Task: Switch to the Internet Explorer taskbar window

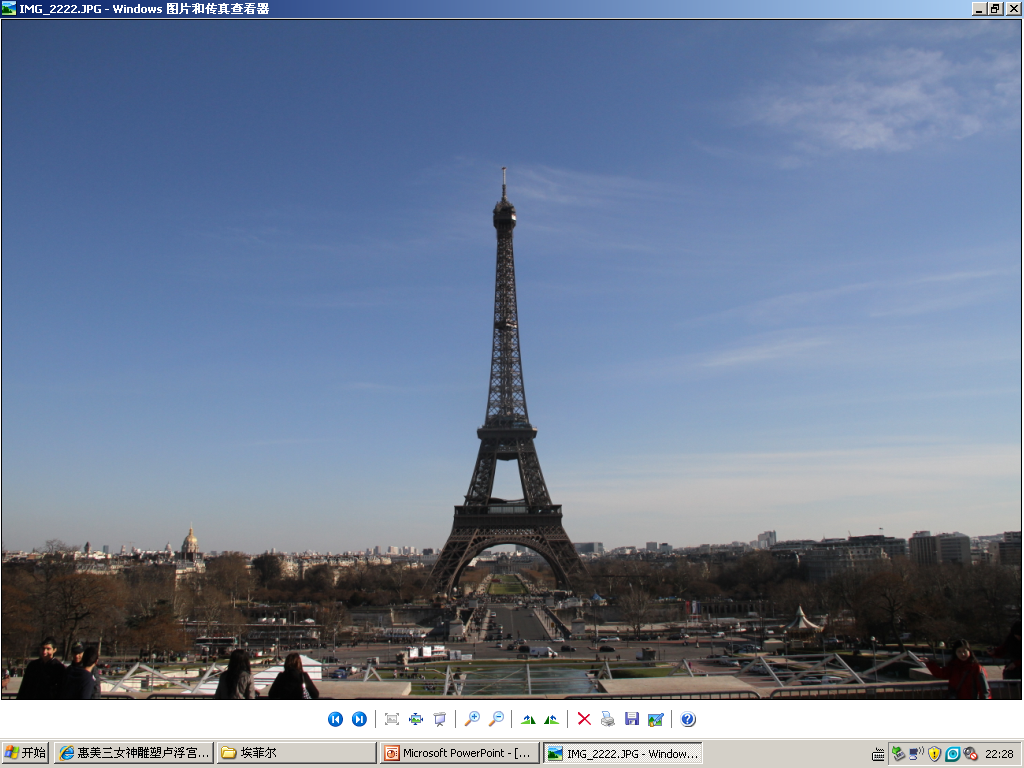Action: coord(134,753)
